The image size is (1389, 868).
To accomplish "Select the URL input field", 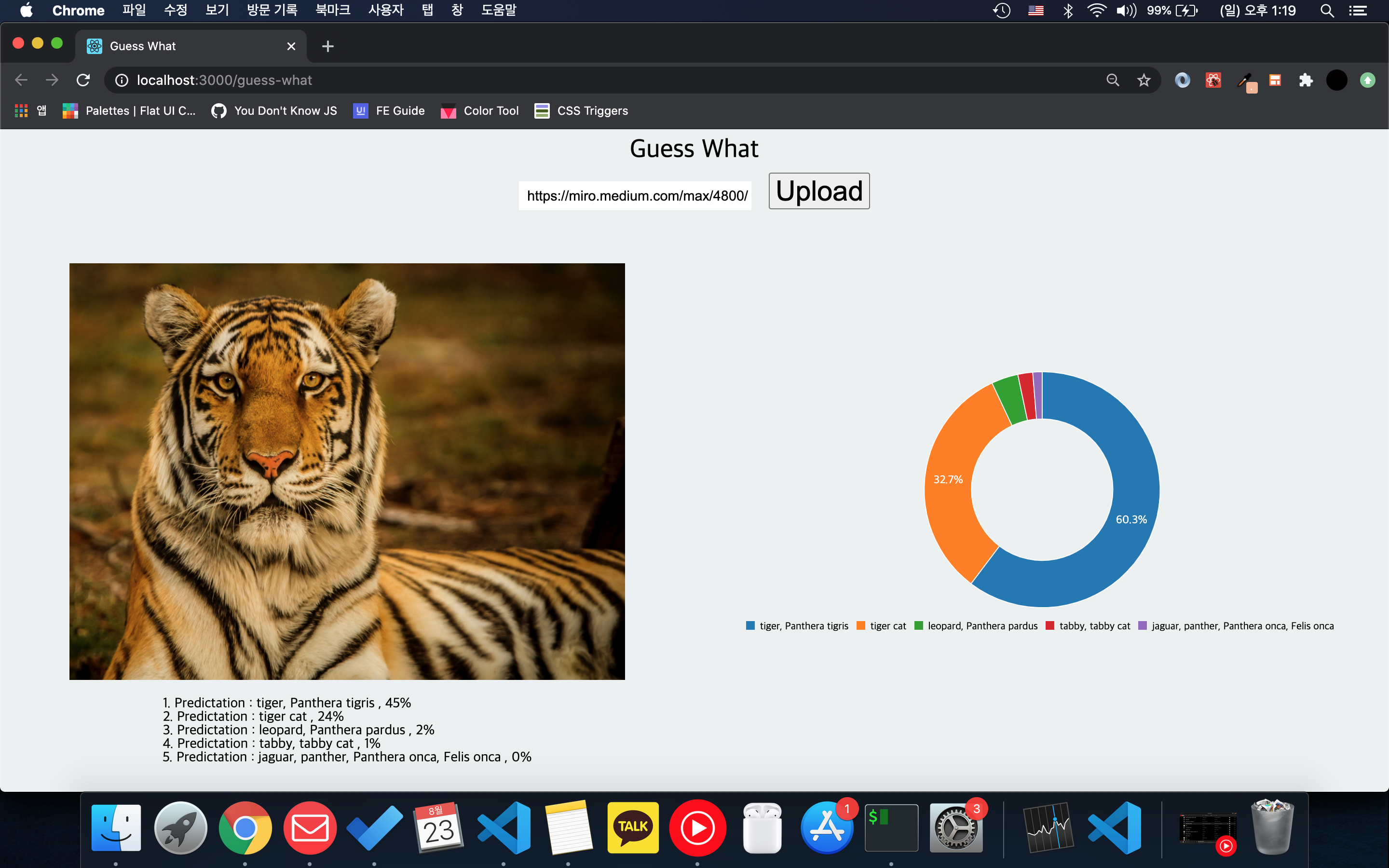I will (x=637, y=195).
